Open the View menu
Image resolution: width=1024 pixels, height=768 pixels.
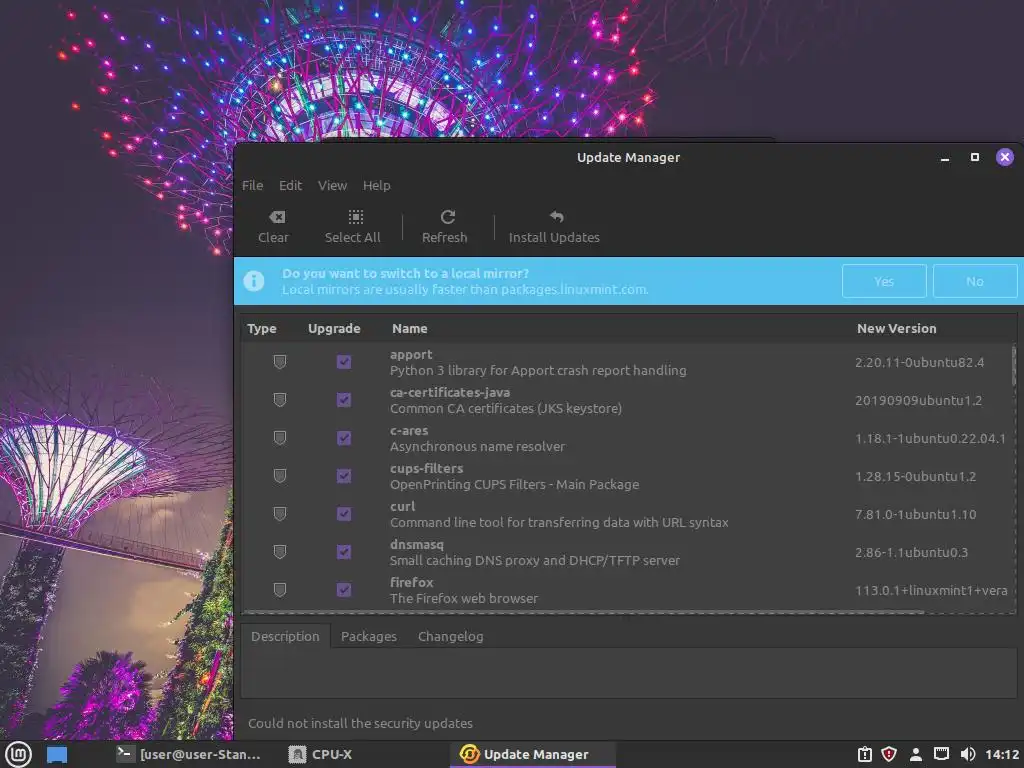pyautogui.click(x=332, y=185)
